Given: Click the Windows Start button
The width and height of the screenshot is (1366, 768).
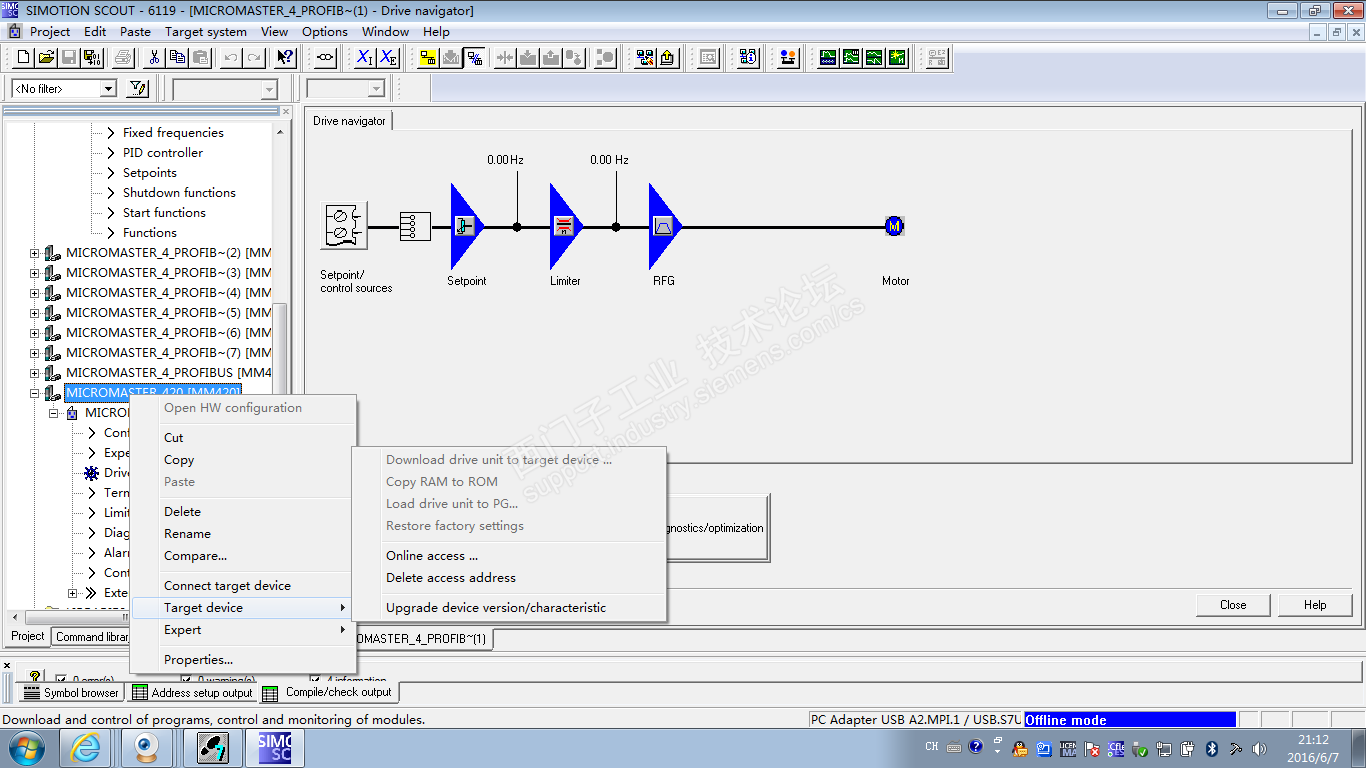Looking at the screenshot, I should 25,748.
